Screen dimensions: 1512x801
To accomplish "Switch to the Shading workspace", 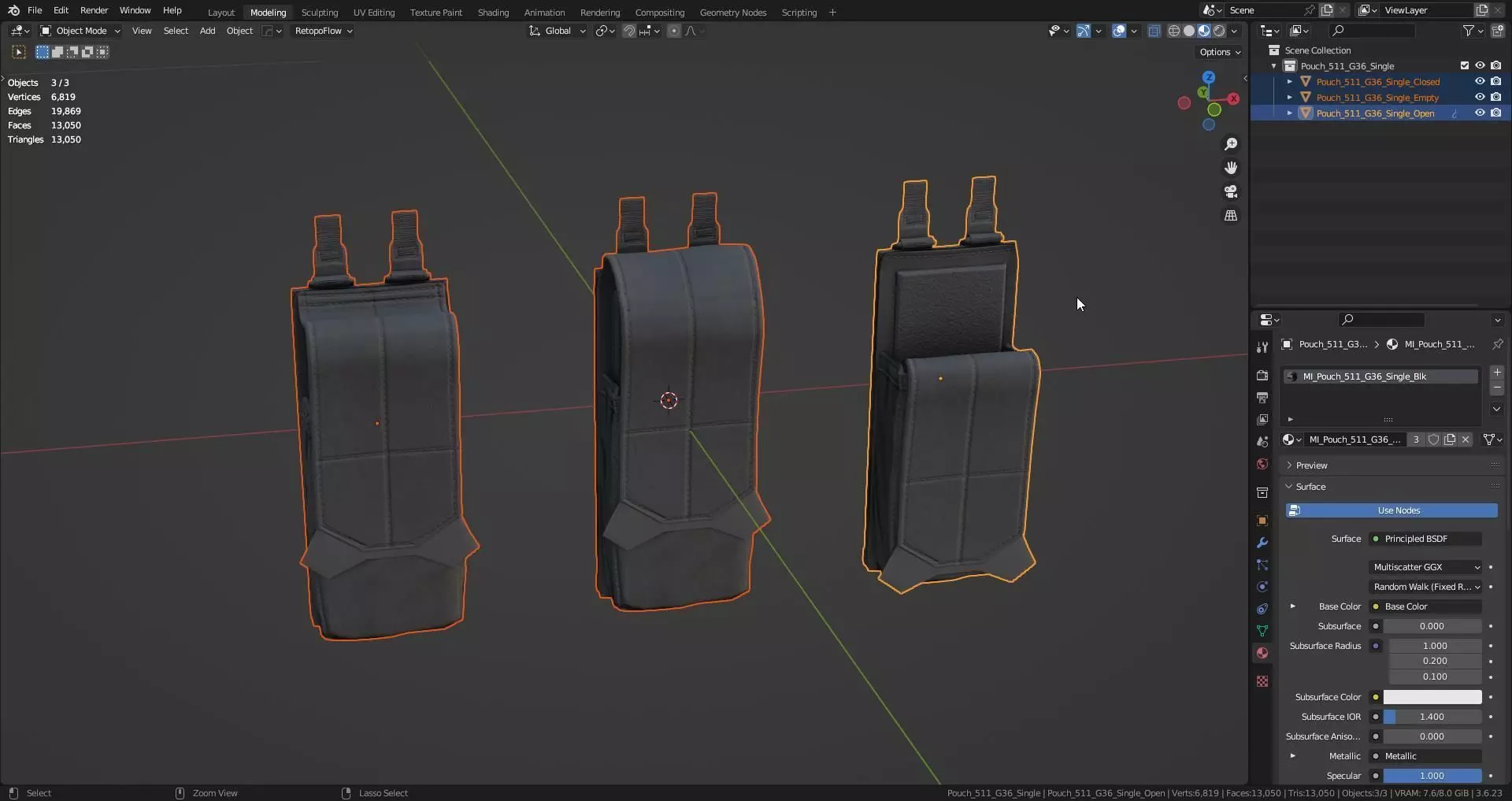I will 493,12.
